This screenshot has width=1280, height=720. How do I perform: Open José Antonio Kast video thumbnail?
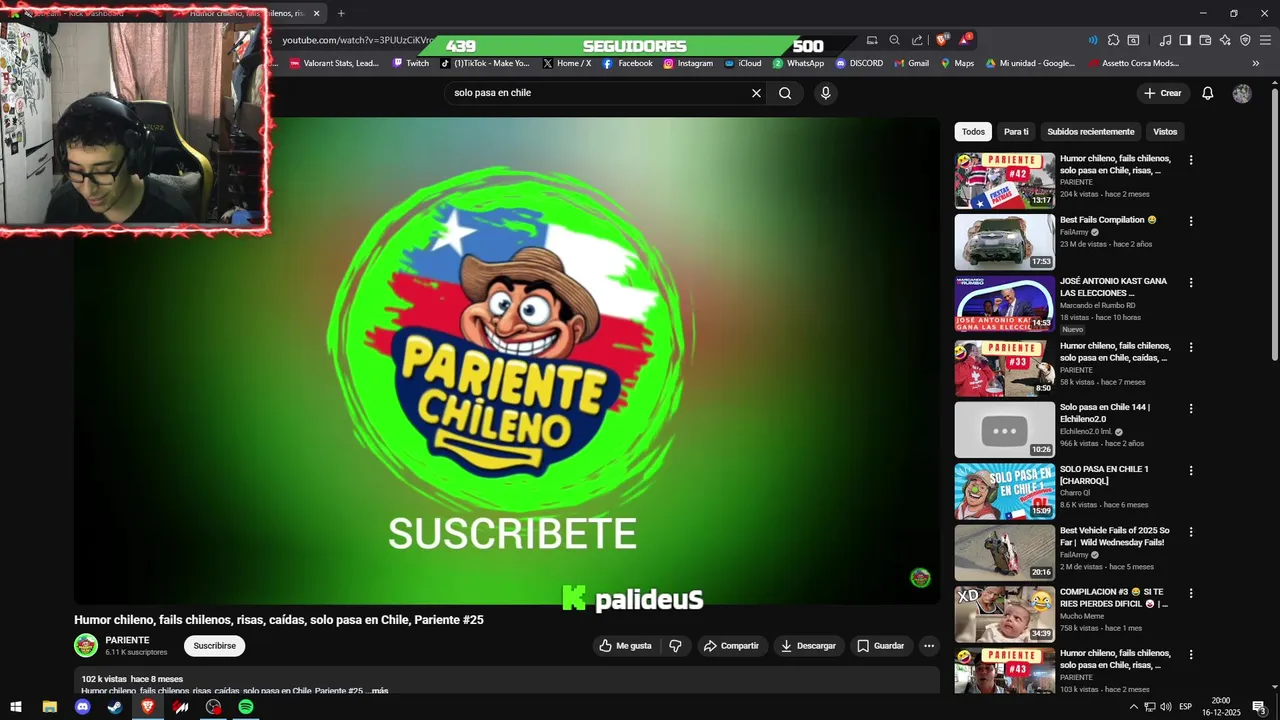[x=1004, y=304]
